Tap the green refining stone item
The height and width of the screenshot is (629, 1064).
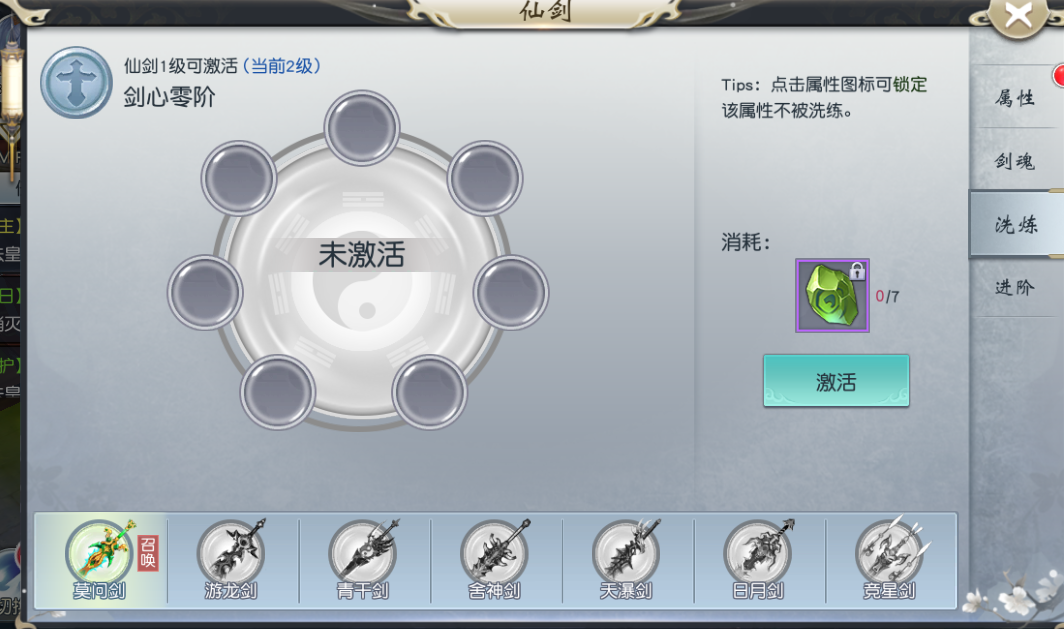(x=832, y=295)
